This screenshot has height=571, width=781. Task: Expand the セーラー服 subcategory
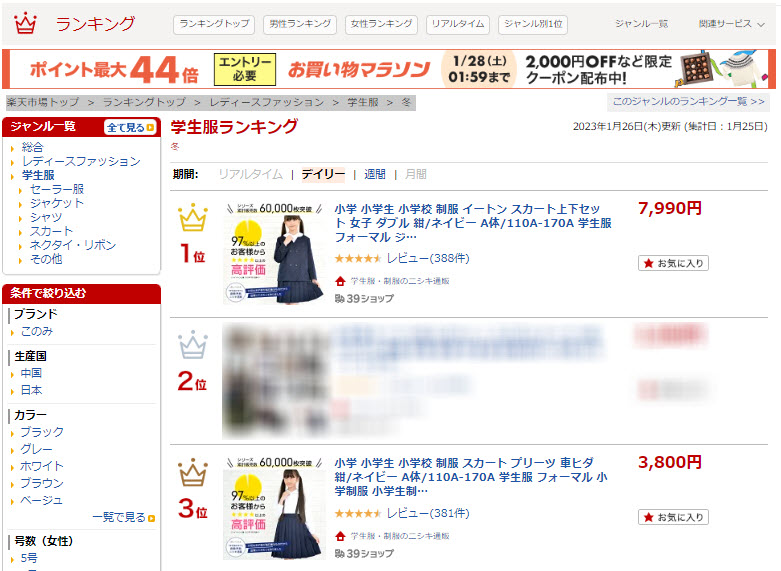coord(57,189)
